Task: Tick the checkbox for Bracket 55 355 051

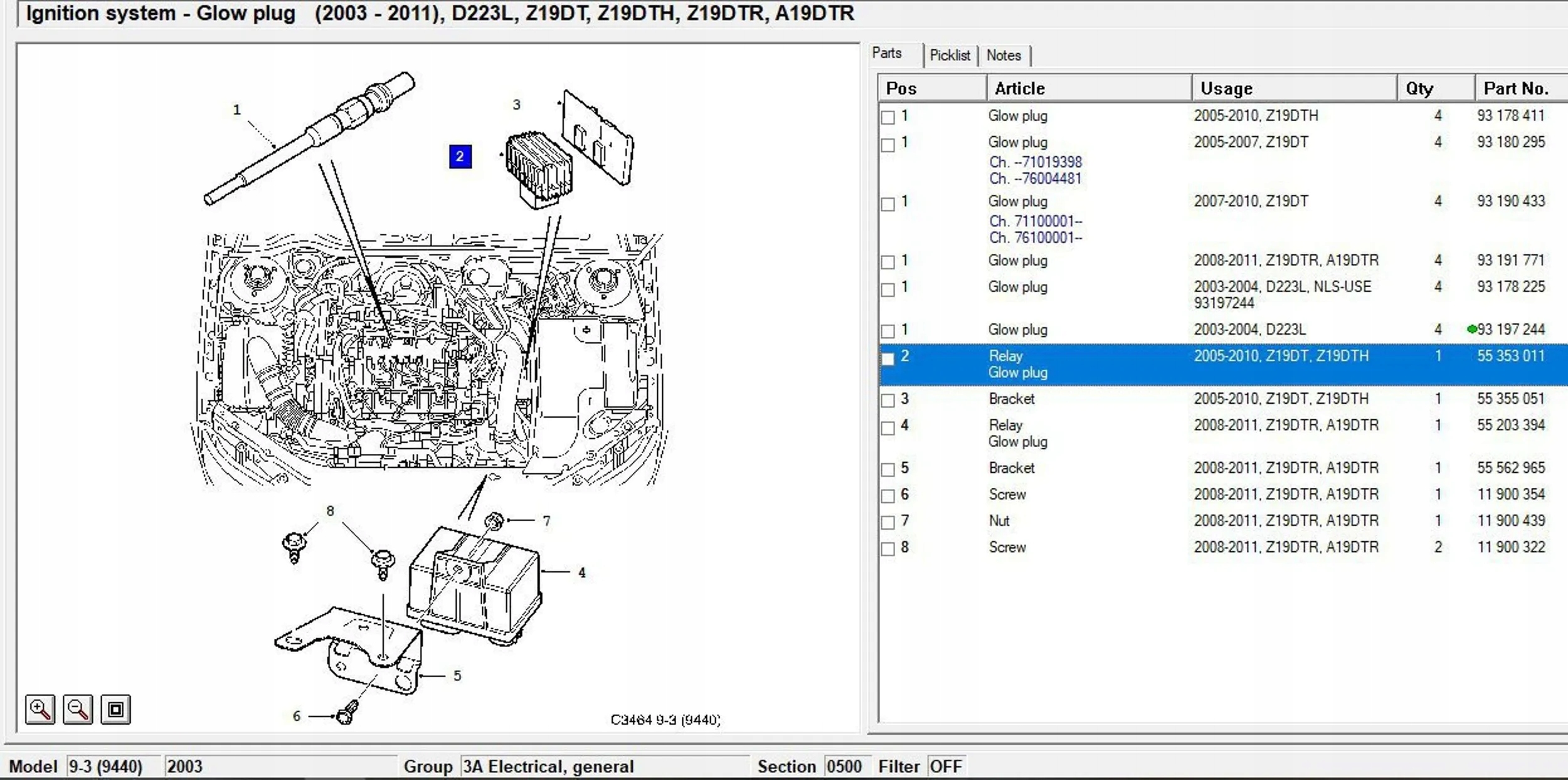Action: pos(887,400)
